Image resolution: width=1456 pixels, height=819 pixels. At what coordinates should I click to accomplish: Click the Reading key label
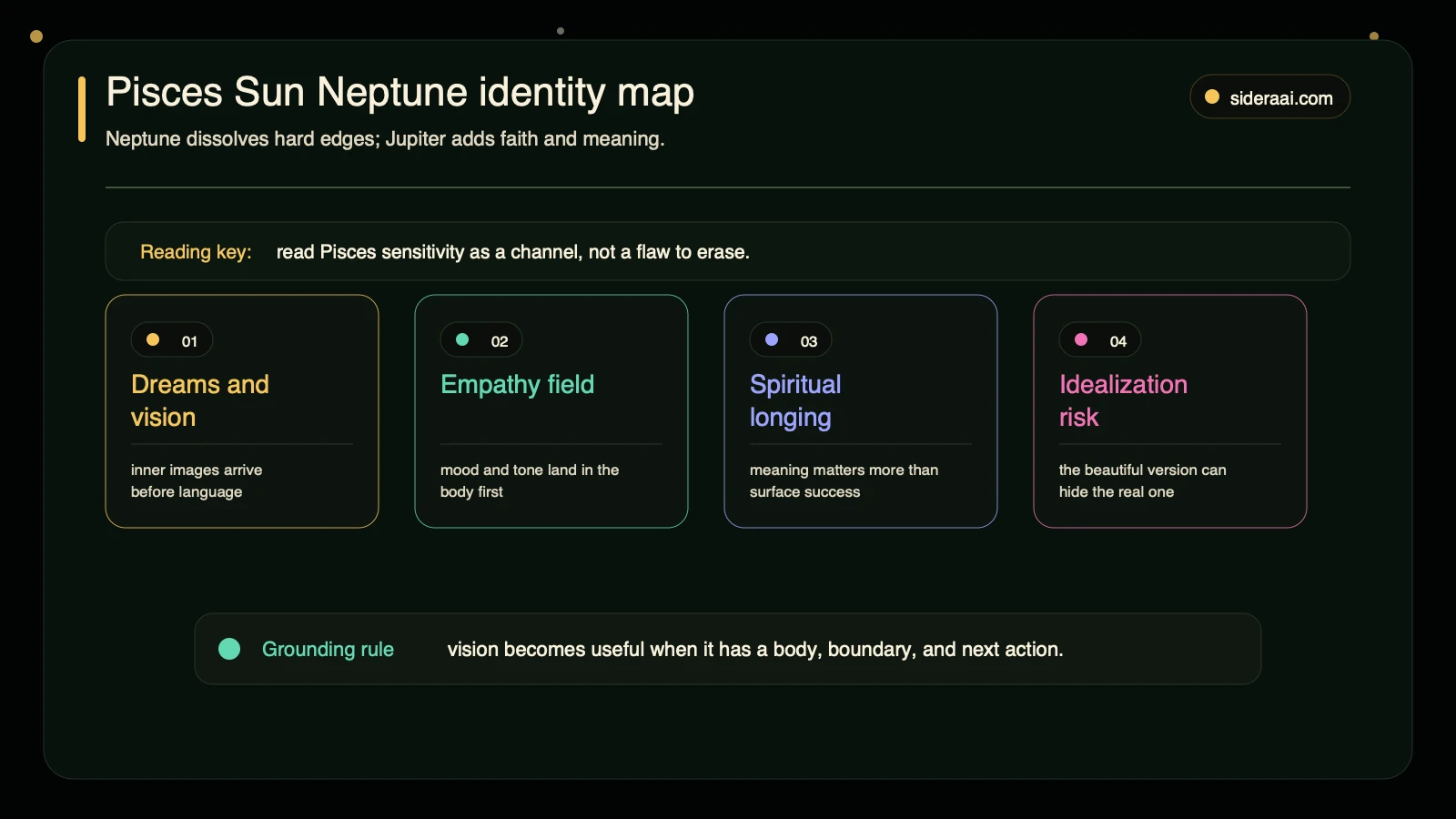click(x=196, y=252)
